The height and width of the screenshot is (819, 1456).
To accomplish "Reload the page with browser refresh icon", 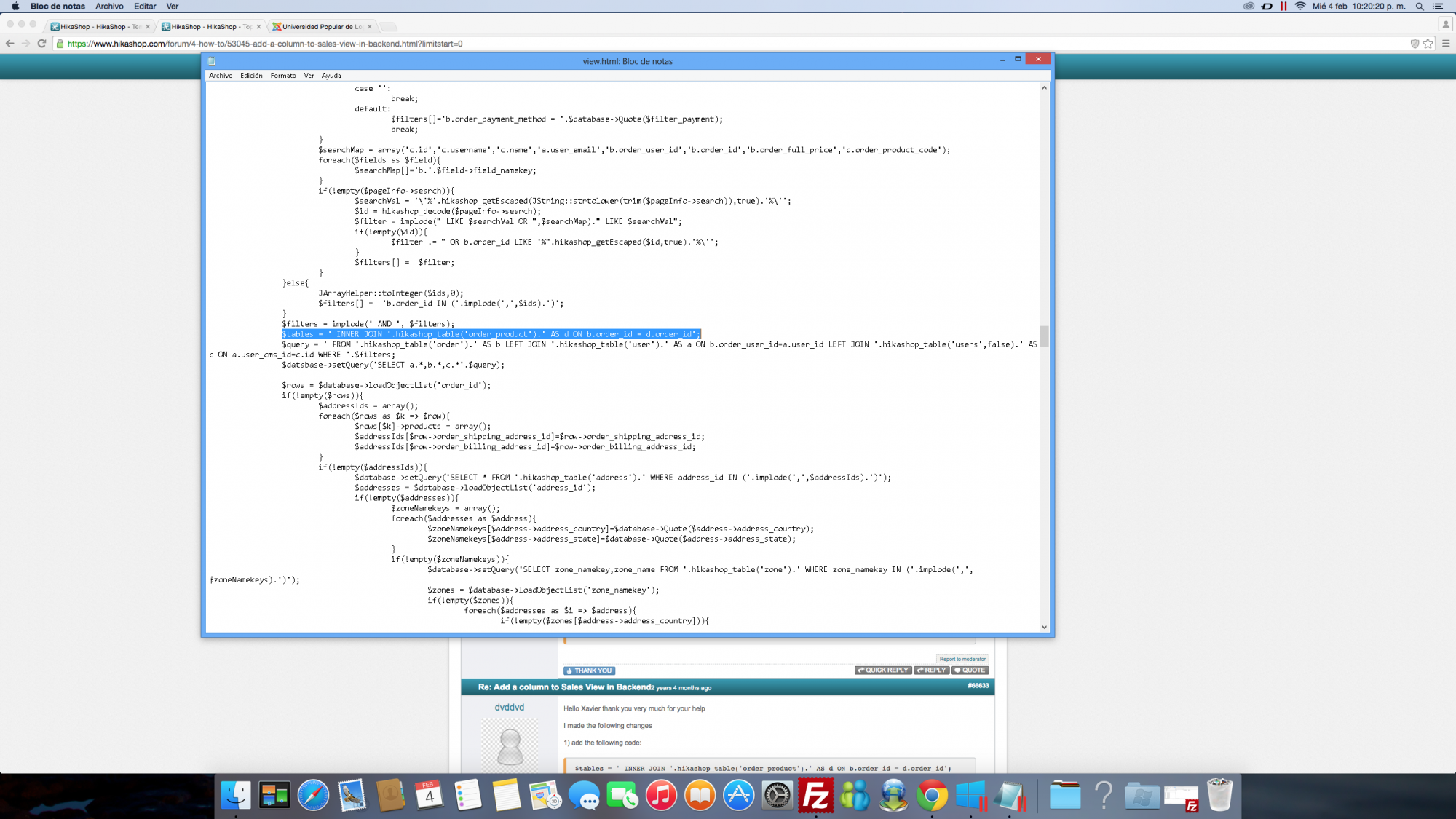I will click(41, 44).
